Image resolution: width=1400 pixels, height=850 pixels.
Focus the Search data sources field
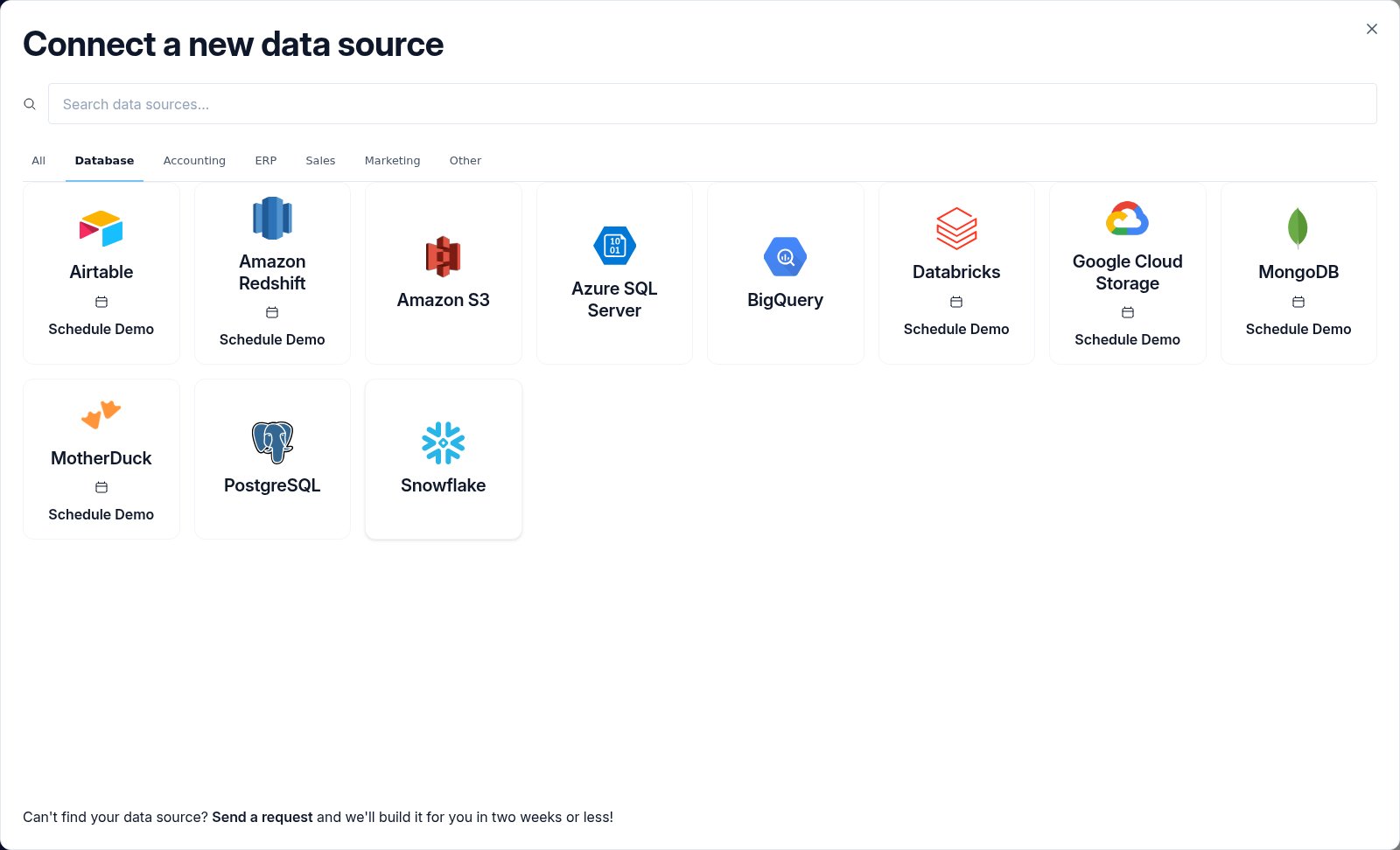pos(712,104)
